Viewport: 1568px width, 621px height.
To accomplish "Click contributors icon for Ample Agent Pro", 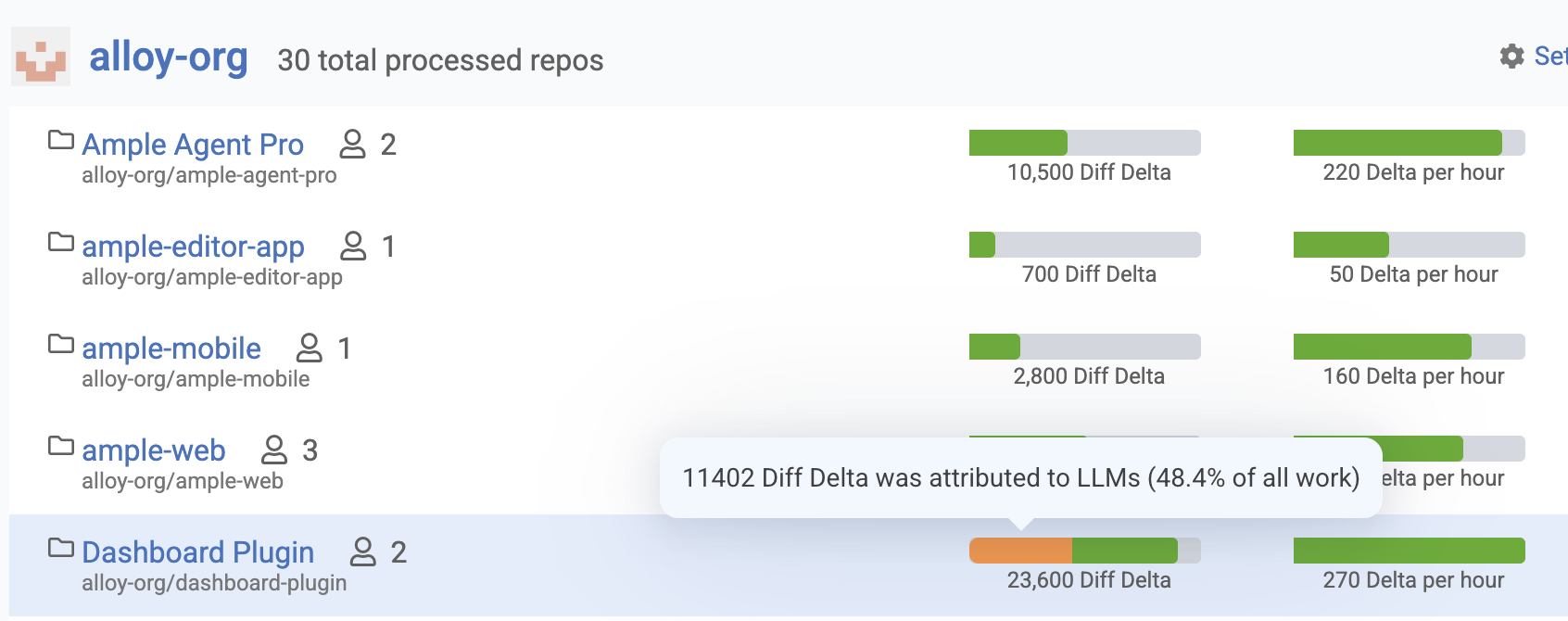I will click(352, 144).
